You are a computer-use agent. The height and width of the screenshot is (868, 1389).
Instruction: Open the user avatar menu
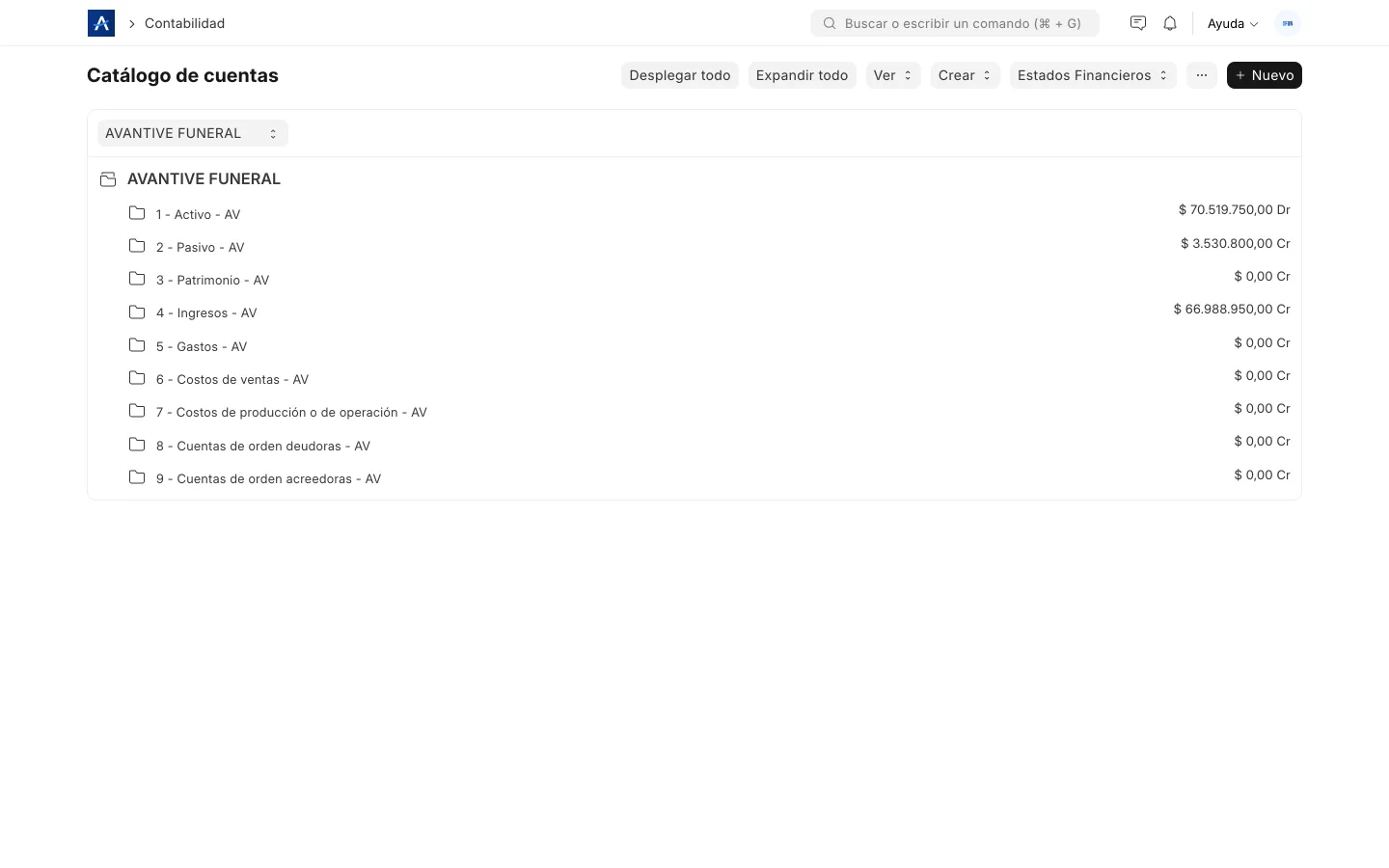(x=1288, y=23)
